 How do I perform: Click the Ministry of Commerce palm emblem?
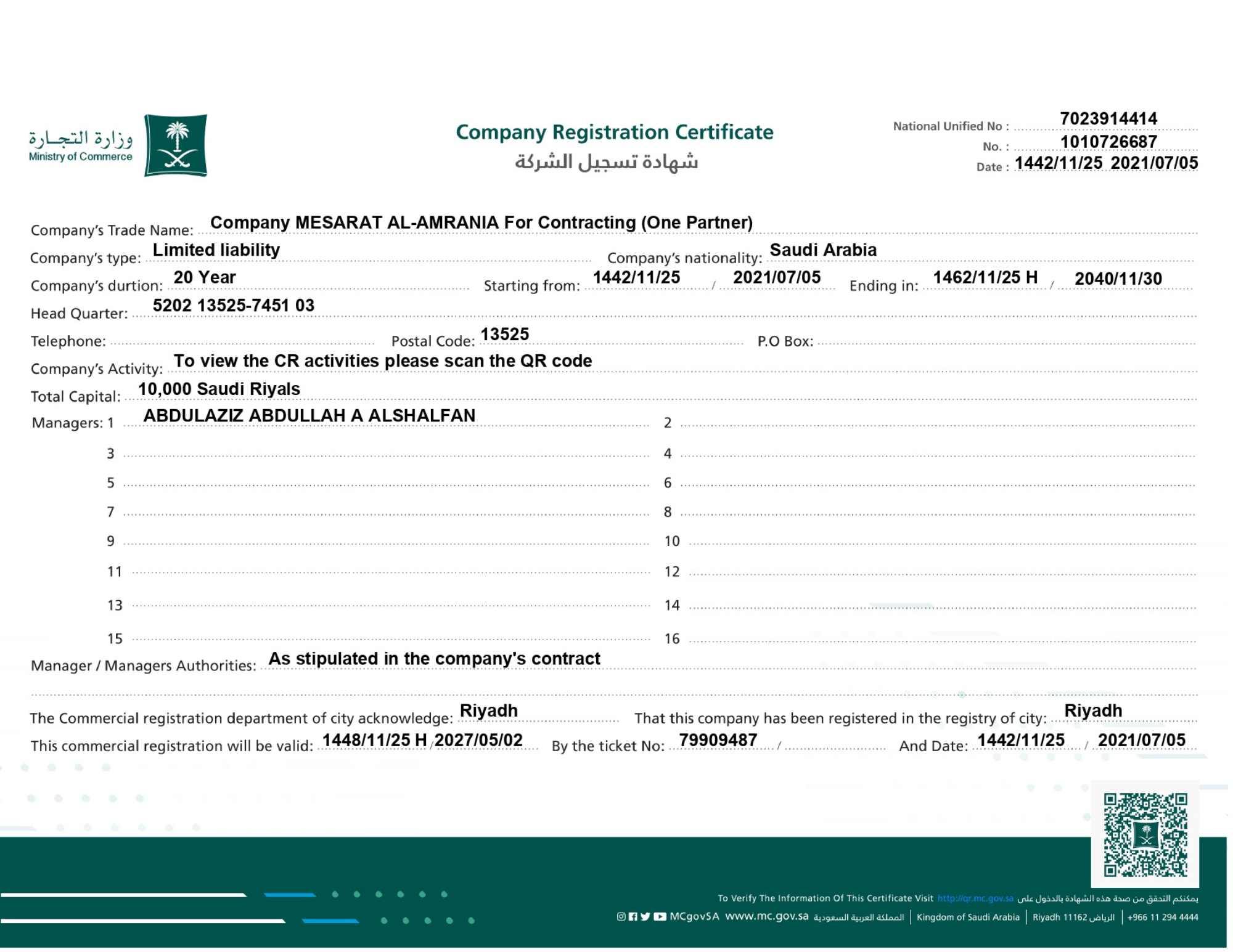click(x=176, y=145)
